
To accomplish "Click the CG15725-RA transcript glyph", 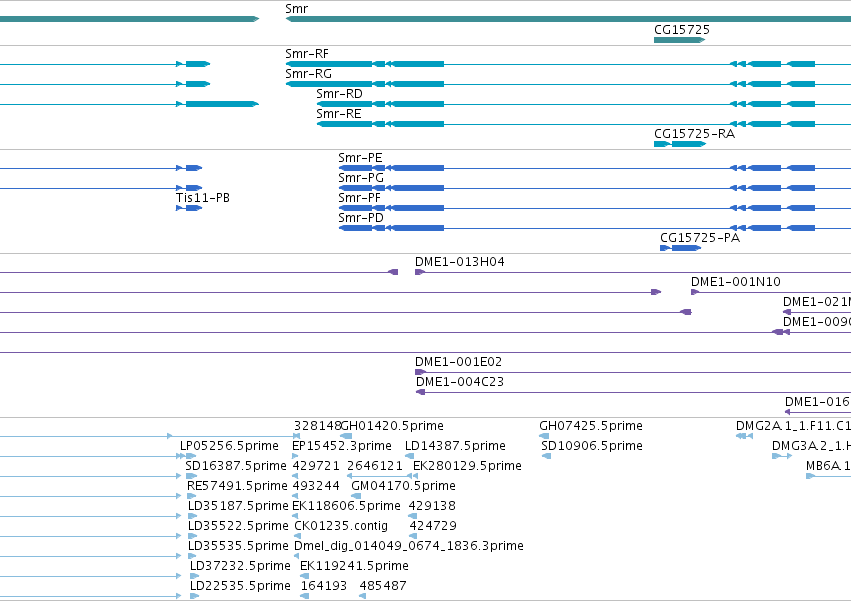I will click(x=679, y=144).
